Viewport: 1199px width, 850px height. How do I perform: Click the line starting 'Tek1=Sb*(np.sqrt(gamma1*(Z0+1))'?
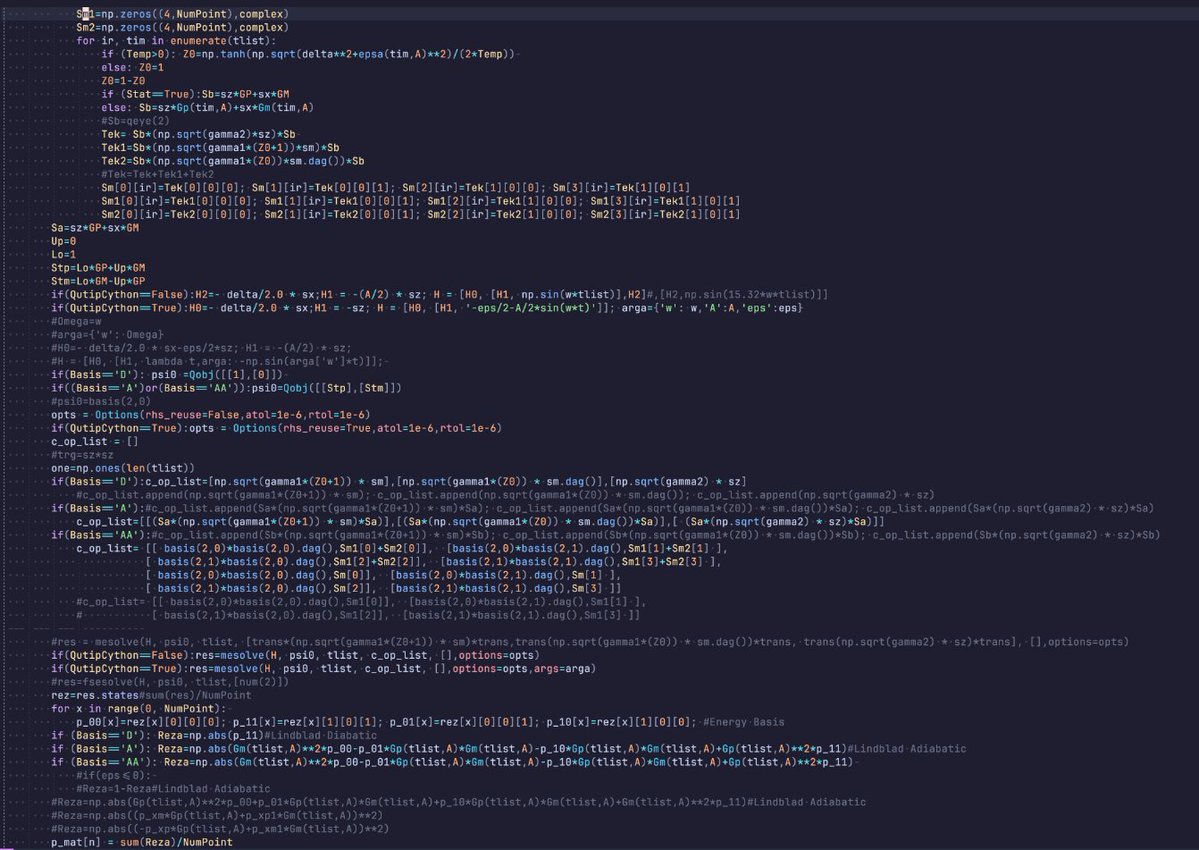tap(220, 148)
